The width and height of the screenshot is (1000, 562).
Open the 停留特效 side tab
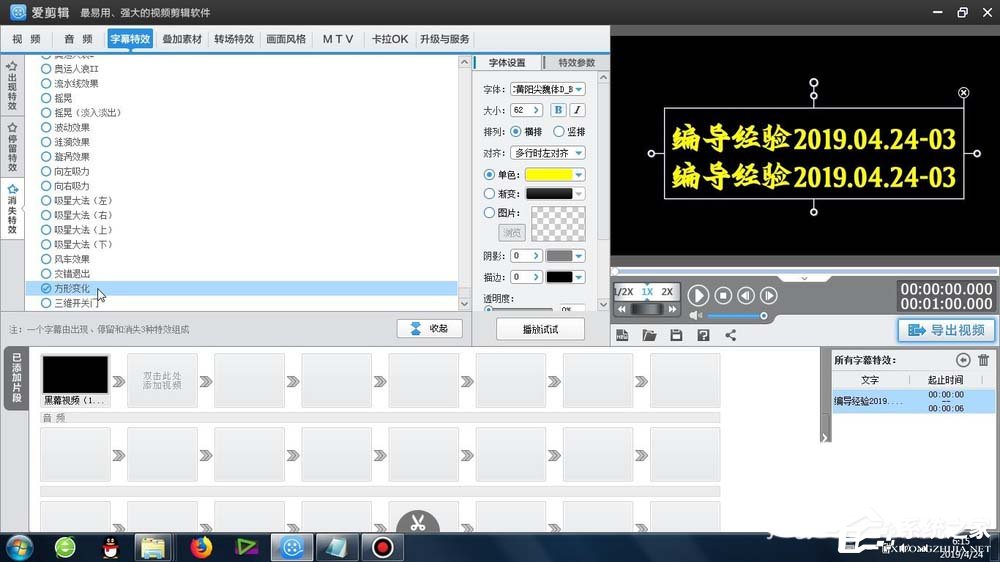pos(12,147)
